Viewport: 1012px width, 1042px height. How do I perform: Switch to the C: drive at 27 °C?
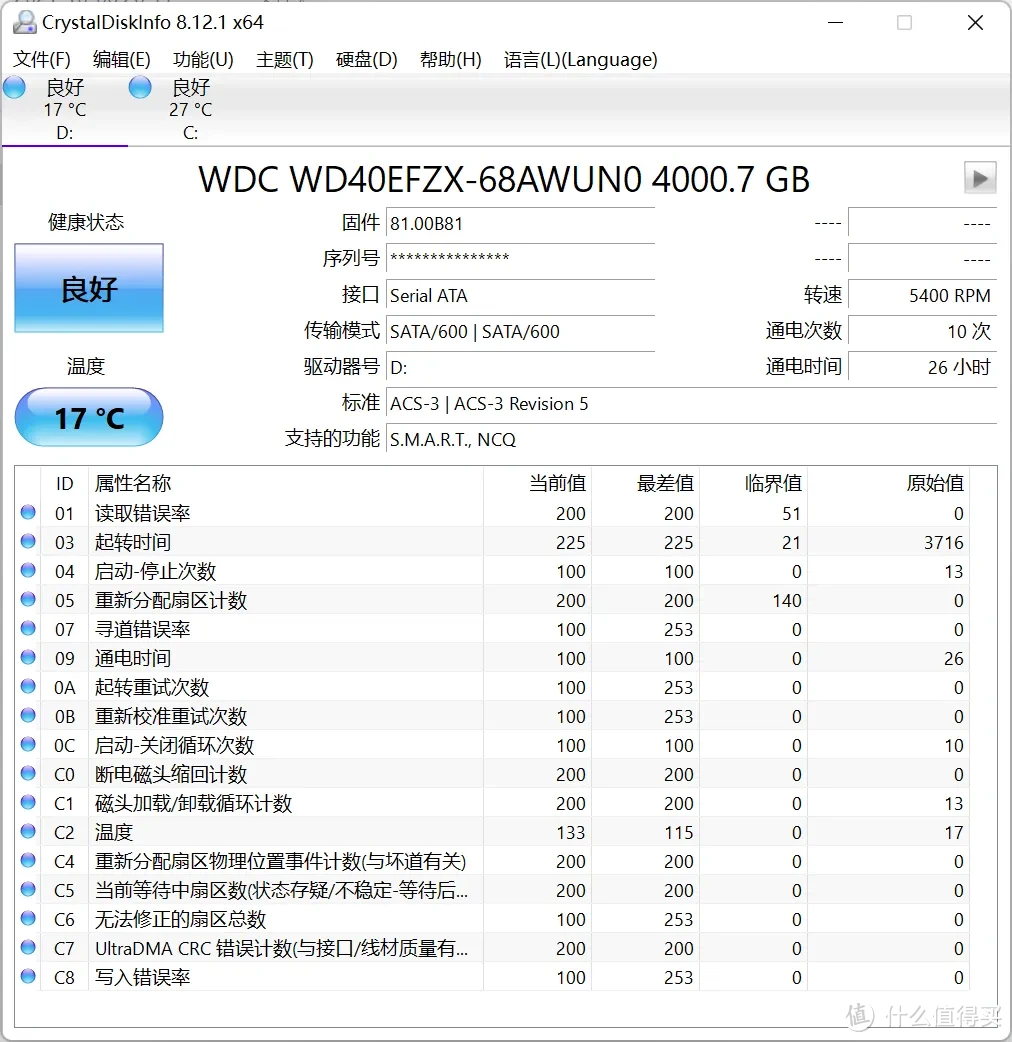click(x=189, y=109)
